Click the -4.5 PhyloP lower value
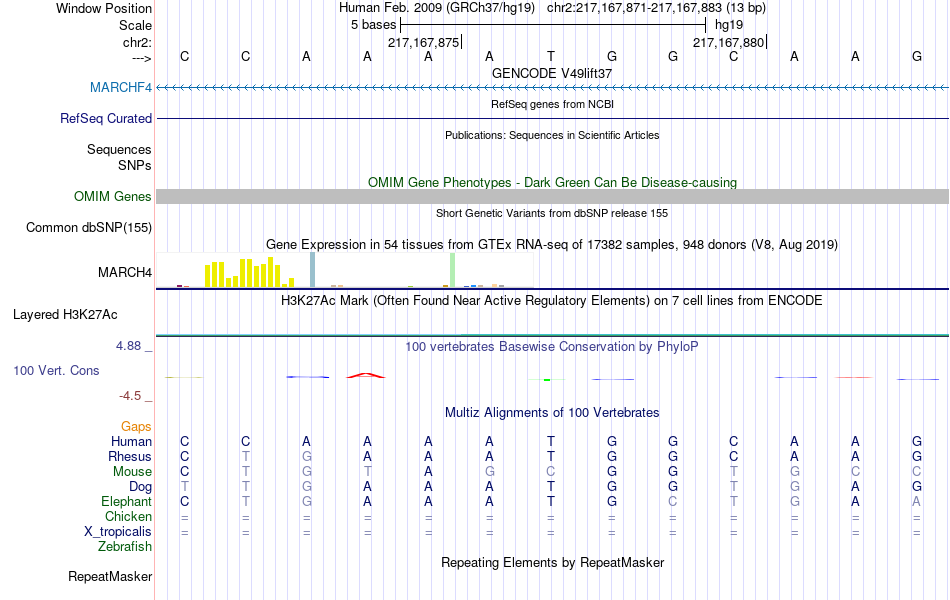 (130, 396)
